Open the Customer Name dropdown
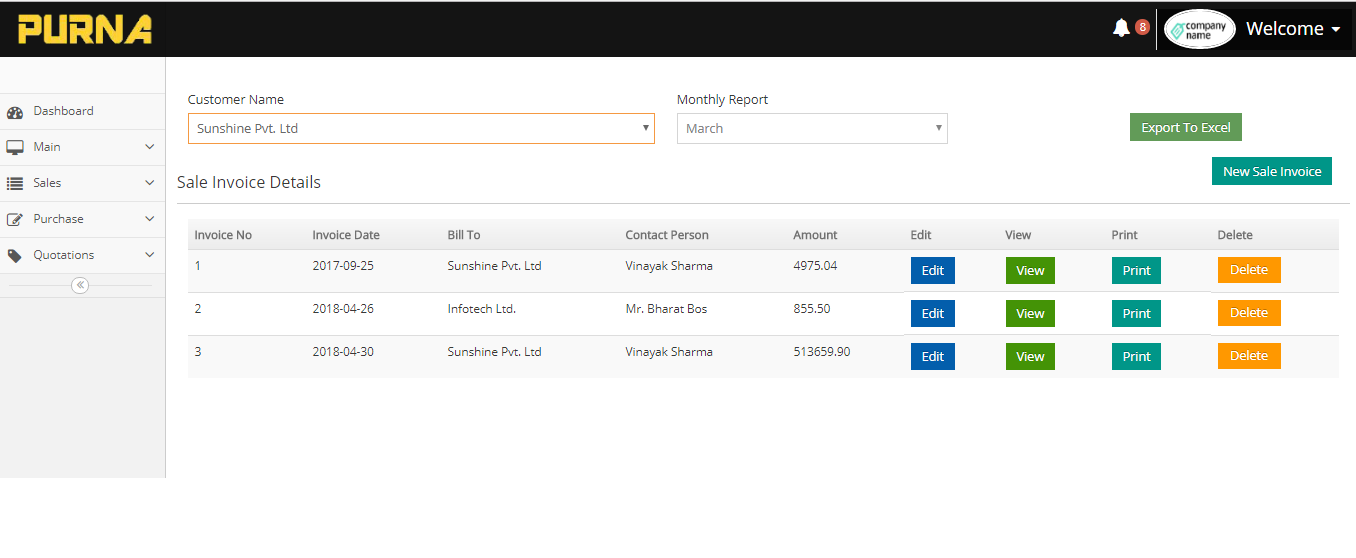Image resolution: width=1356 pixels, height=558 pixels. [421, 128]
